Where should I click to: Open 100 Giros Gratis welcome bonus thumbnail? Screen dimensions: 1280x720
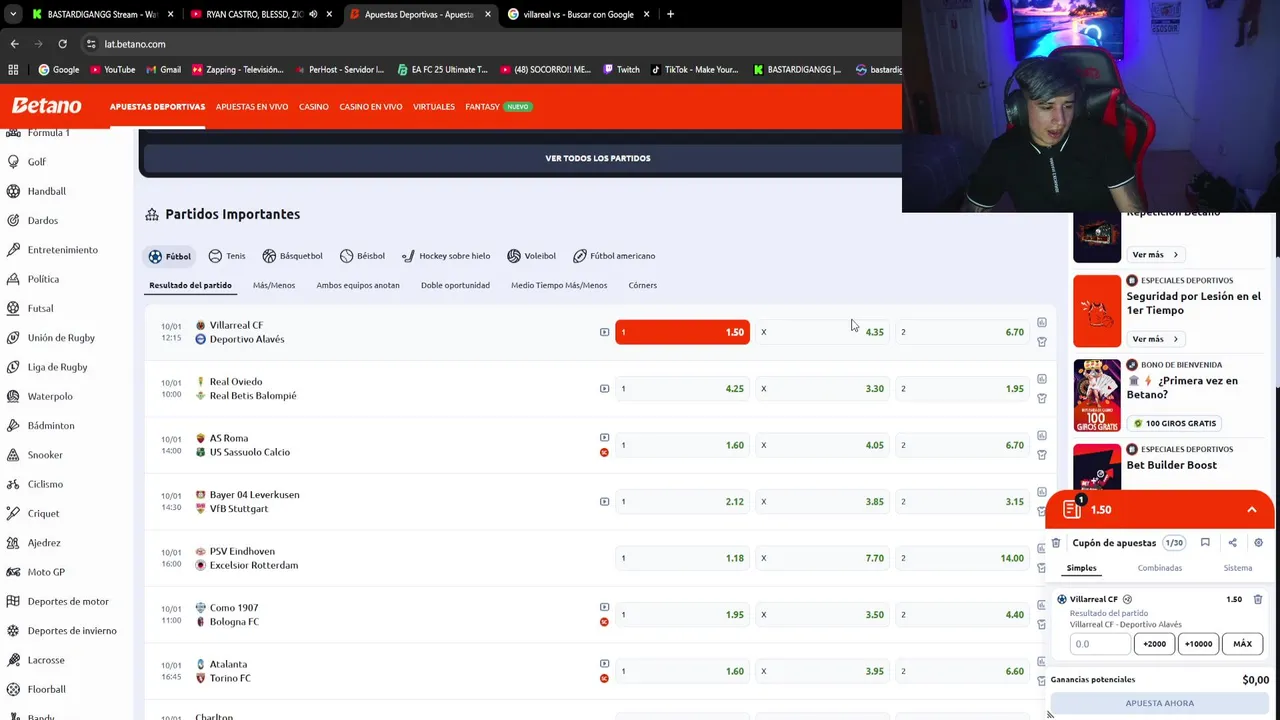1097,396
